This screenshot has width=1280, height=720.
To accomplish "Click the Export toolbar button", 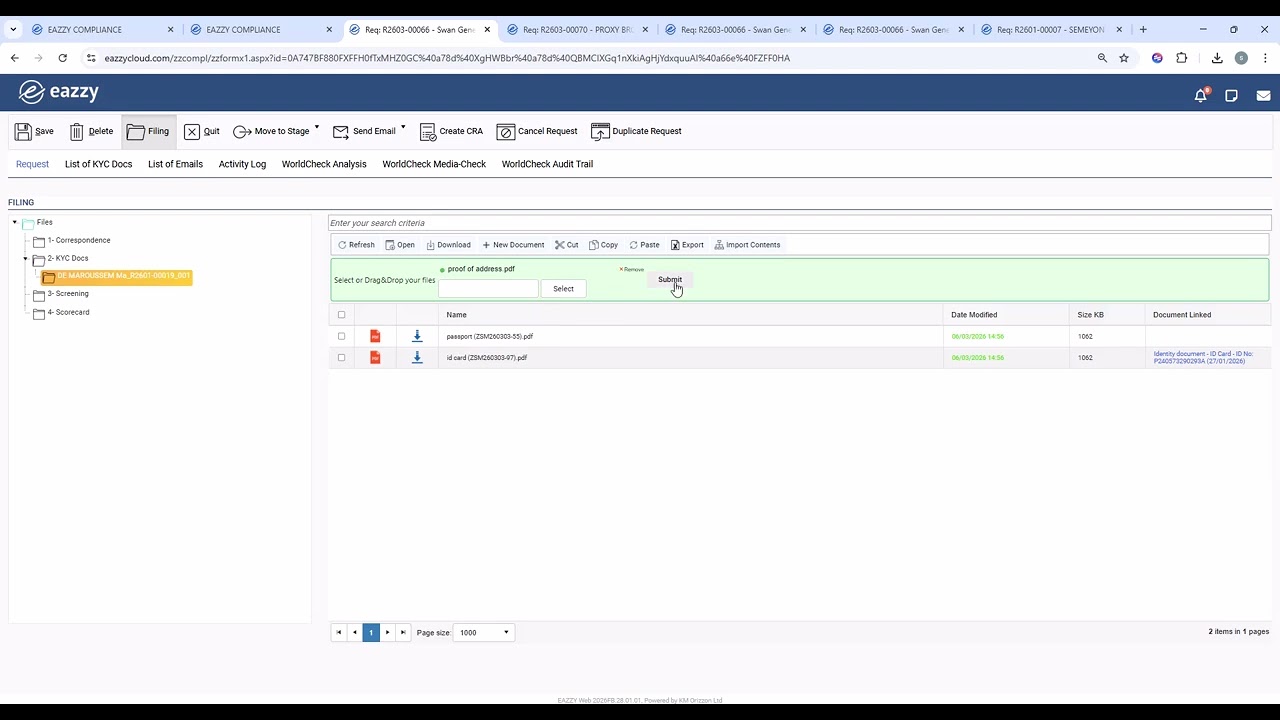I will tap(687, 245).
